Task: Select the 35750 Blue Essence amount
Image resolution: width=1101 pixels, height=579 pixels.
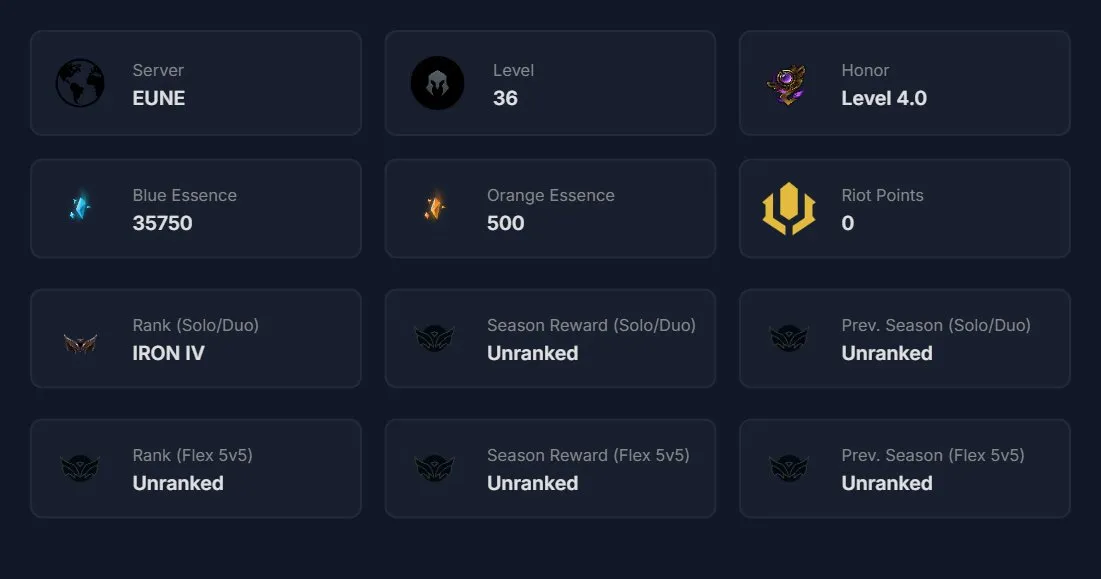Action: [x=162, y=223]
